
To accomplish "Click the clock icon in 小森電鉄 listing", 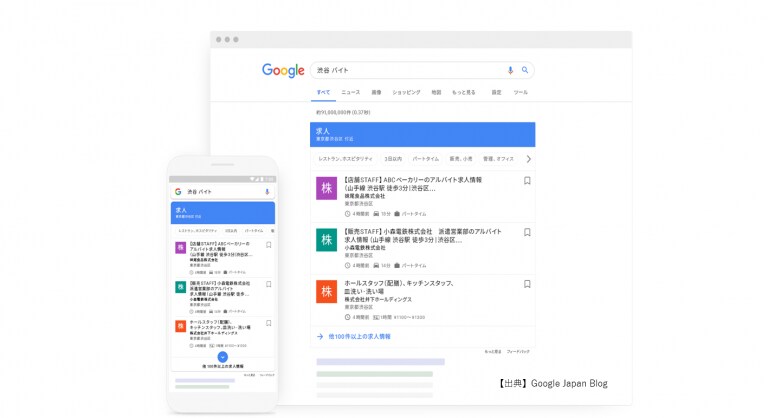I will 347,266.
